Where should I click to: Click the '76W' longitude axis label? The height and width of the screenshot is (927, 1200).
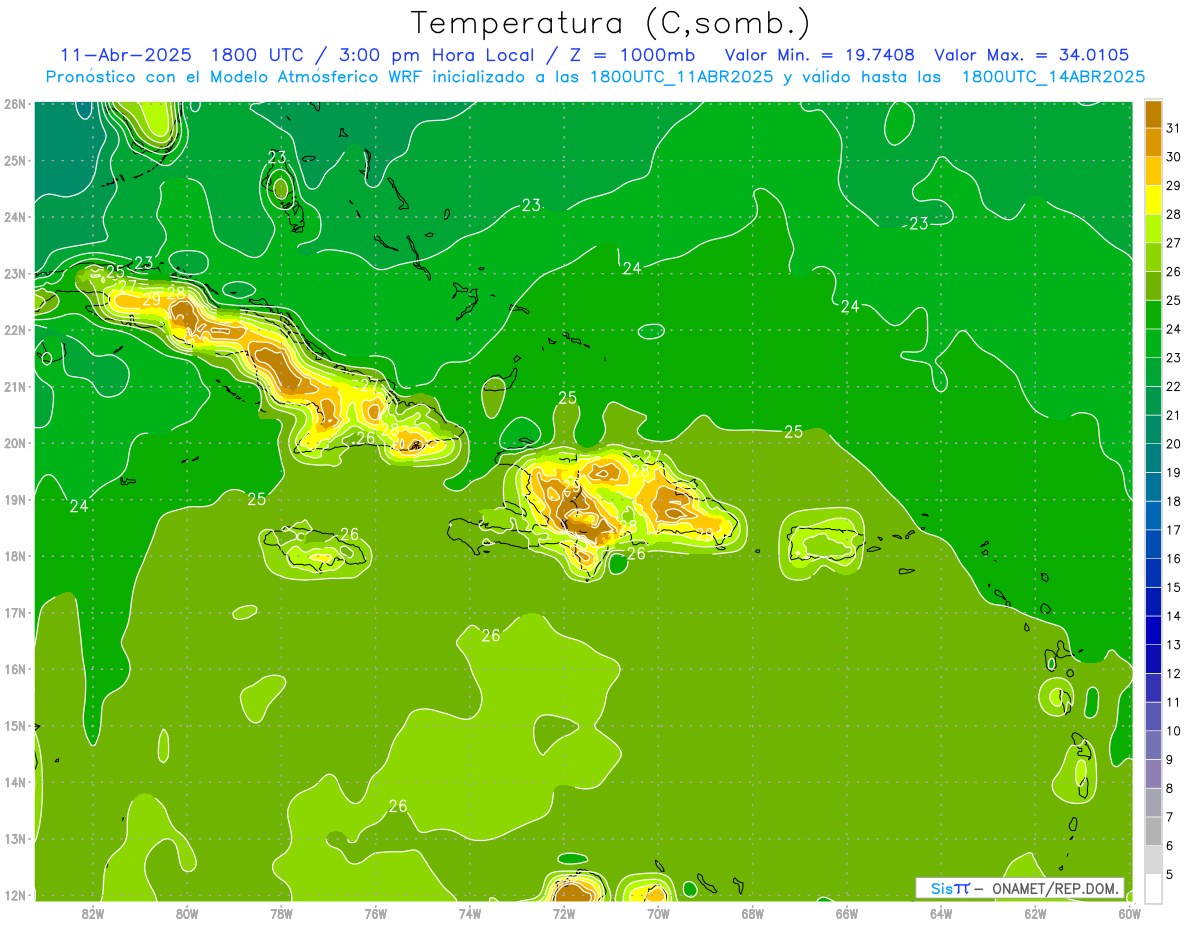point(375,913)
